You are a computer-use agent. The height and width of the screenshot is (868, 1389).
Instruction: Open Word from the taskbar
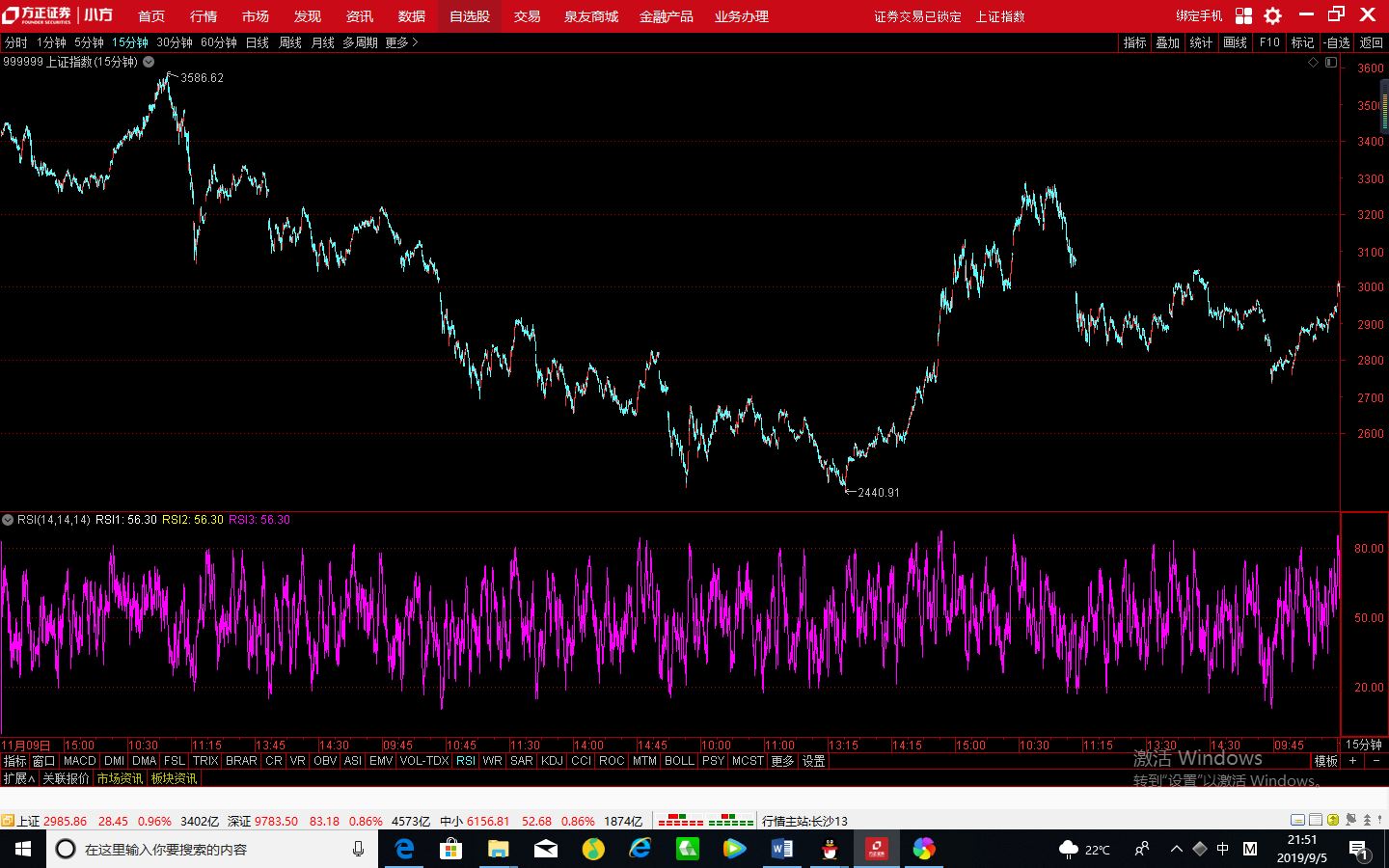pos(782,849)
